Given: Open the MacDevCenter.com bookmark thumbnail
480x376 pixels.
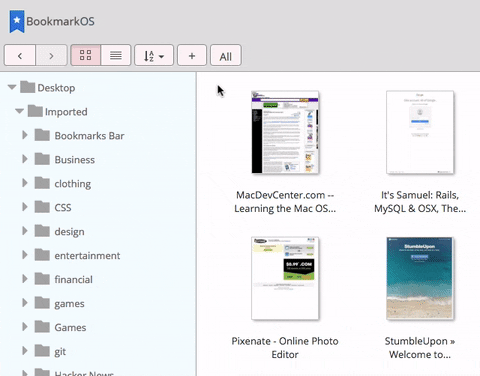Looking at the screenshot, I should point(285,132).
